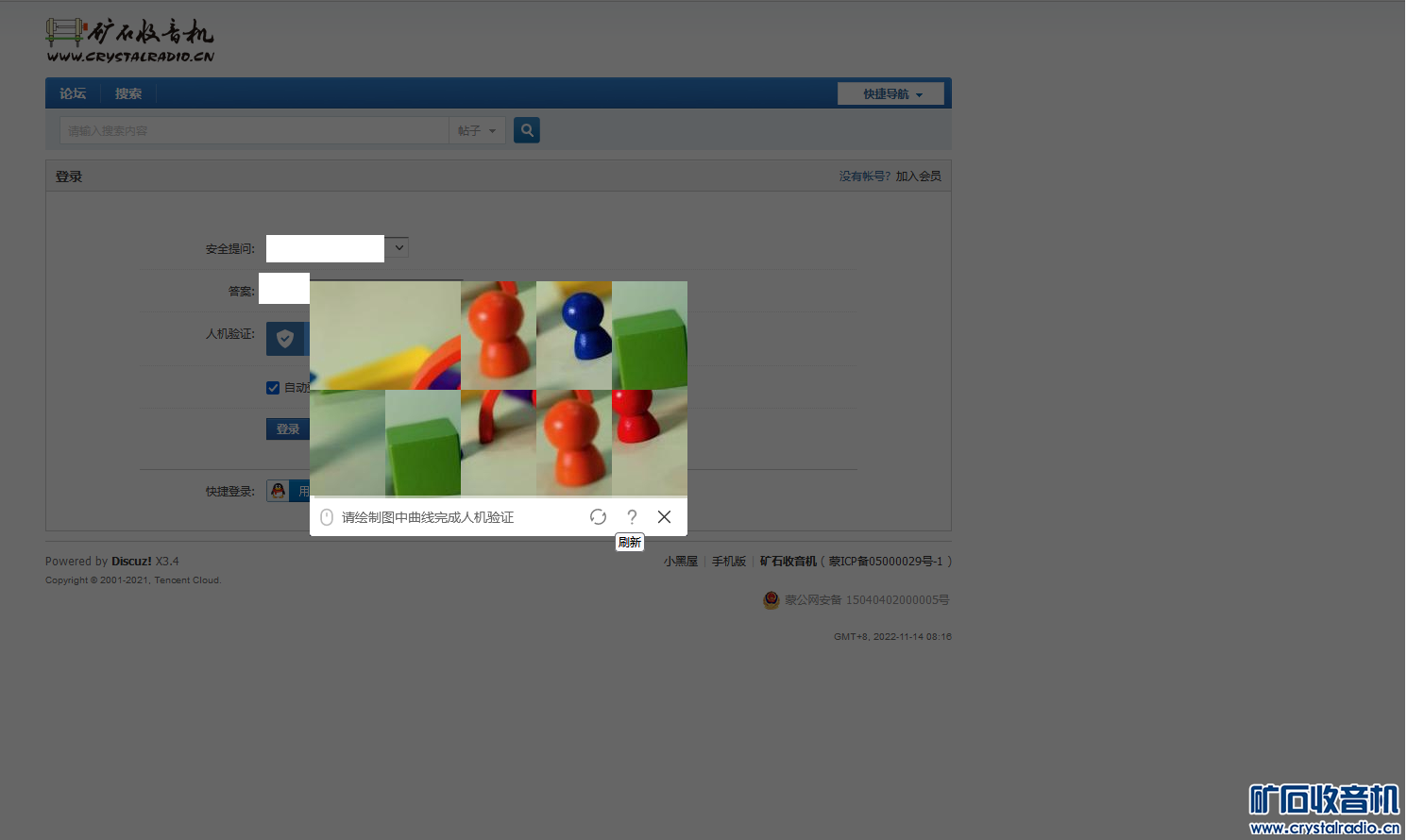The image size is (1407, 840).
Task: Click the GMT+8 timestamp text
Action: (x=892, y=637)
